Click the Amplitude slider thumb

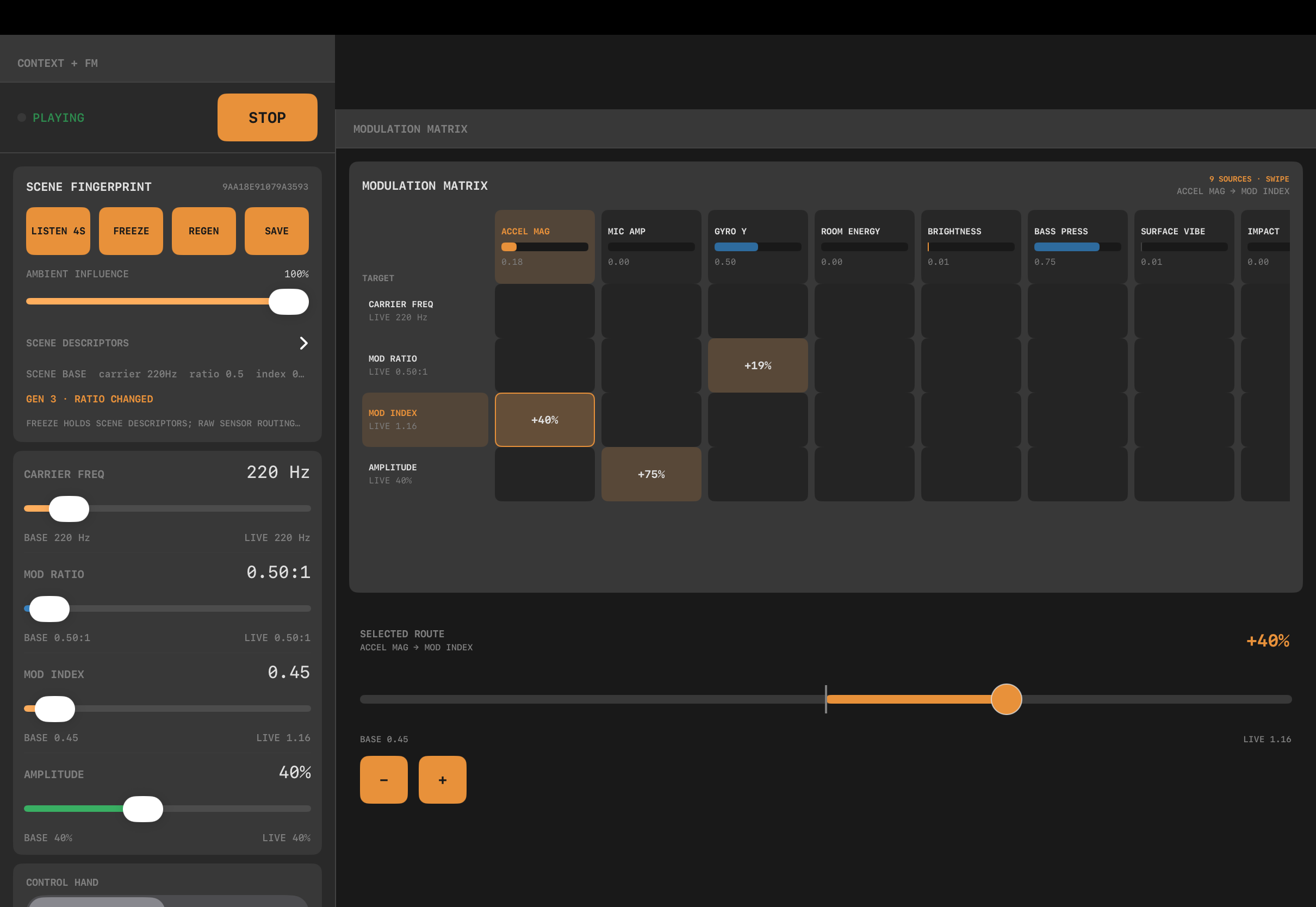click(x=142, y=809)
